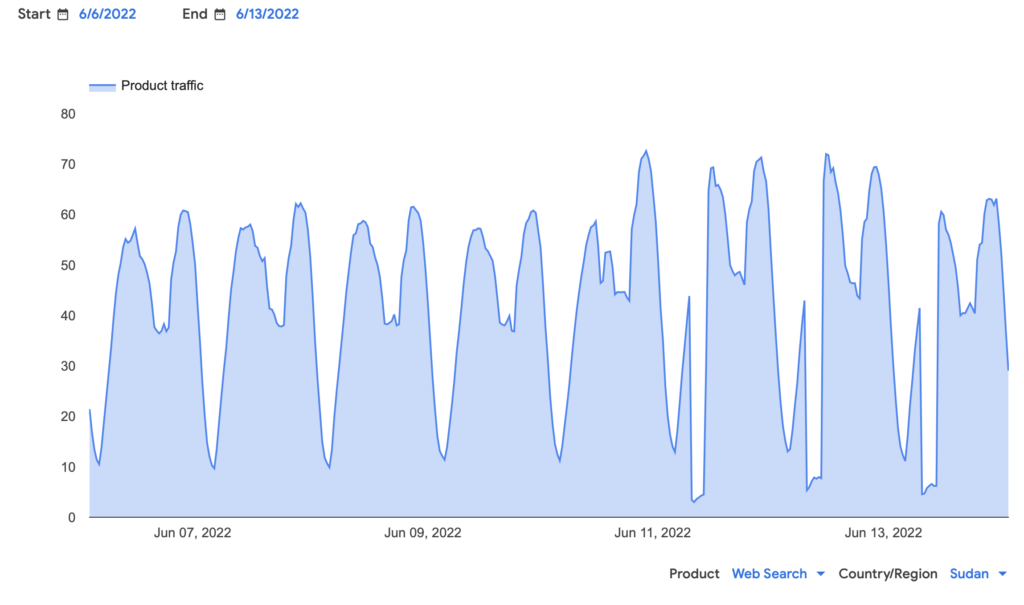The width and height of the screenshot is (1024, 605).
Task: Click the 10 y-axis value
Action: point(68,467)
